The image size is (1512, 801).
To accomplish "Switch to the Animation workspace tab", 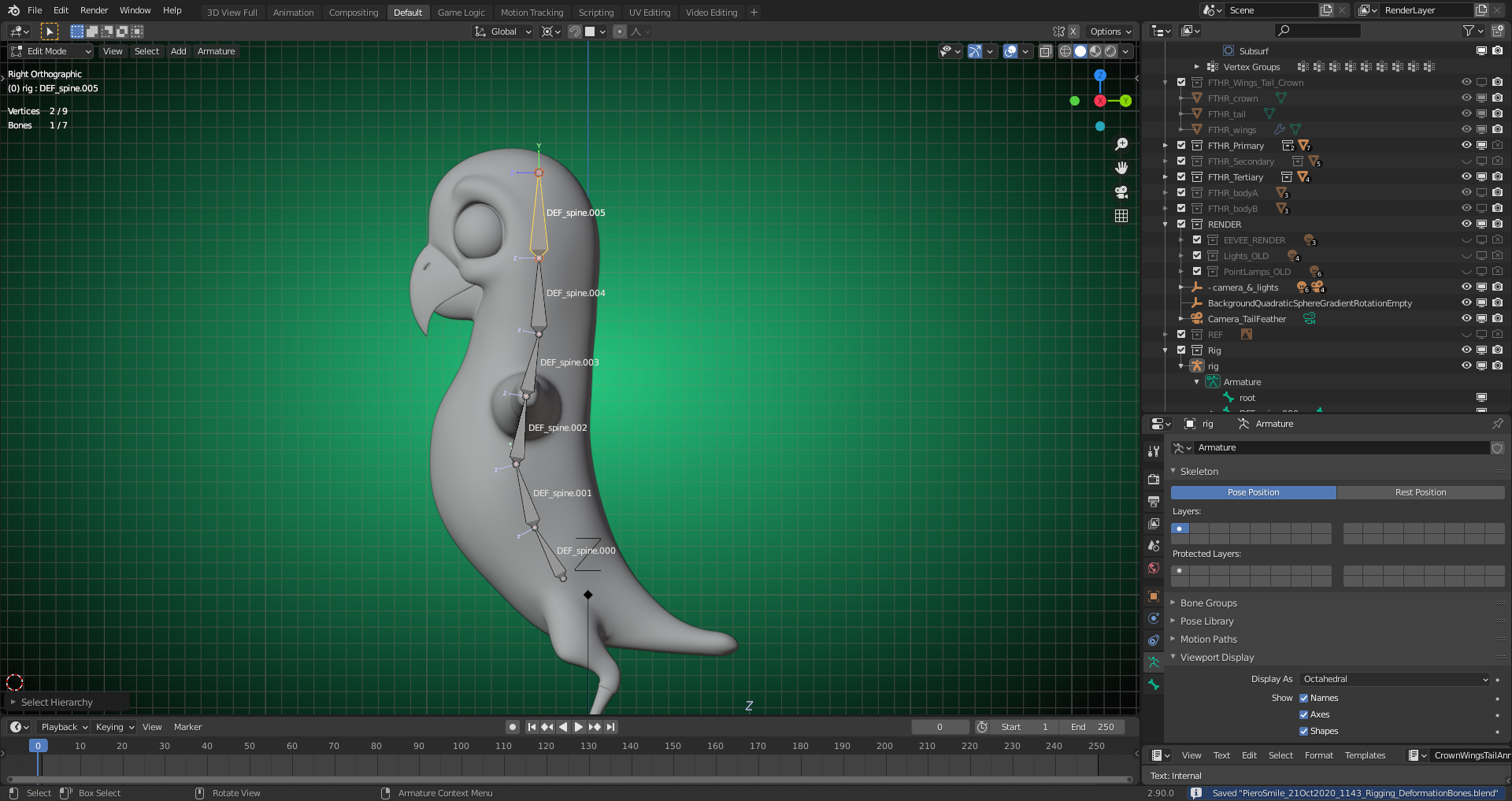I will pyautogui.click(x=293, y=13).
